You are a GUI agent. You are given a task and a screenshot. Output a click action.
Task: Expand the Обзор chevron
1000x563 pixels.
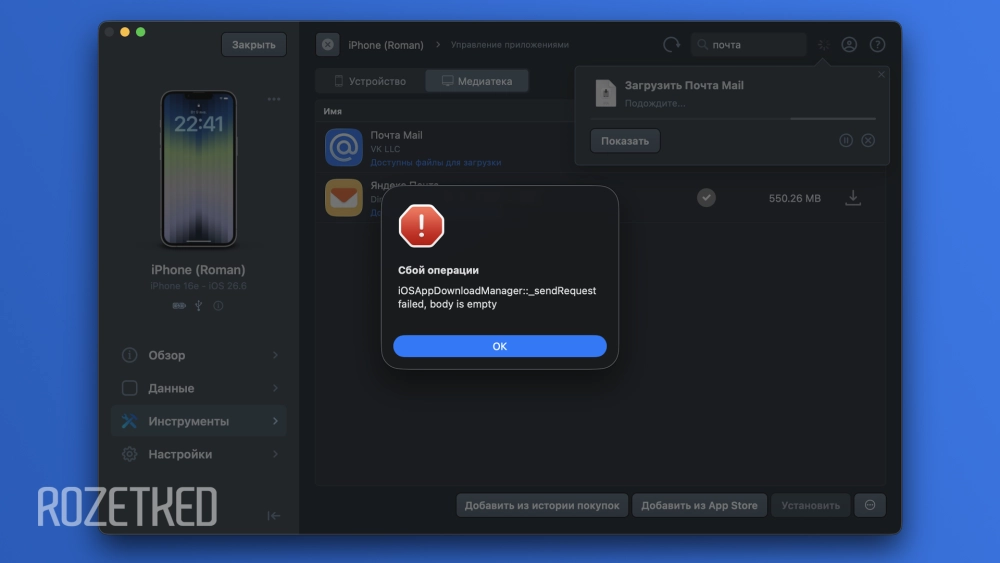276,355
